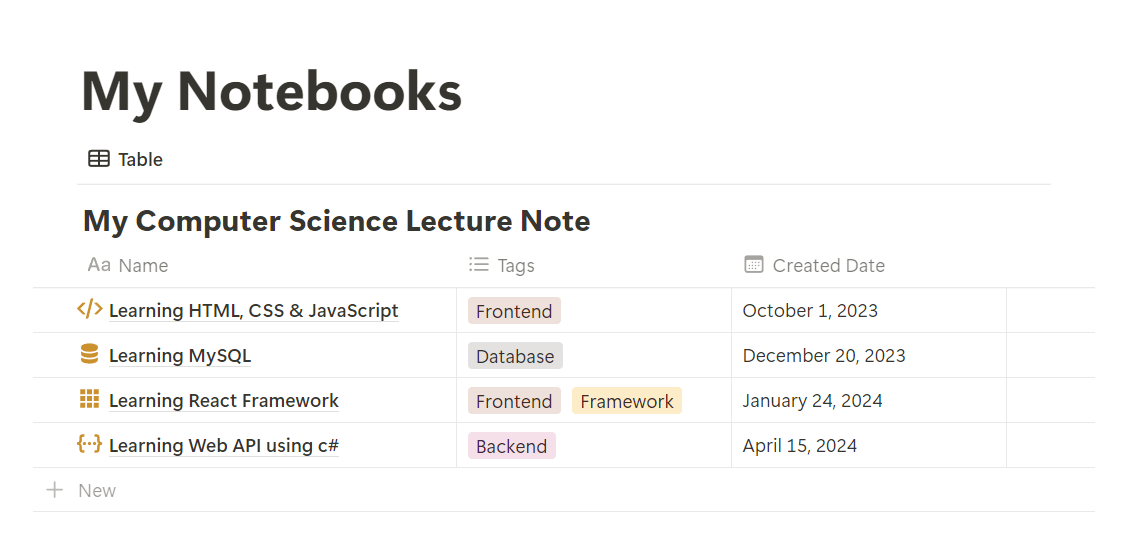
Task: Click the My Computer Science Lecture Note title
Action: [336, 221]
